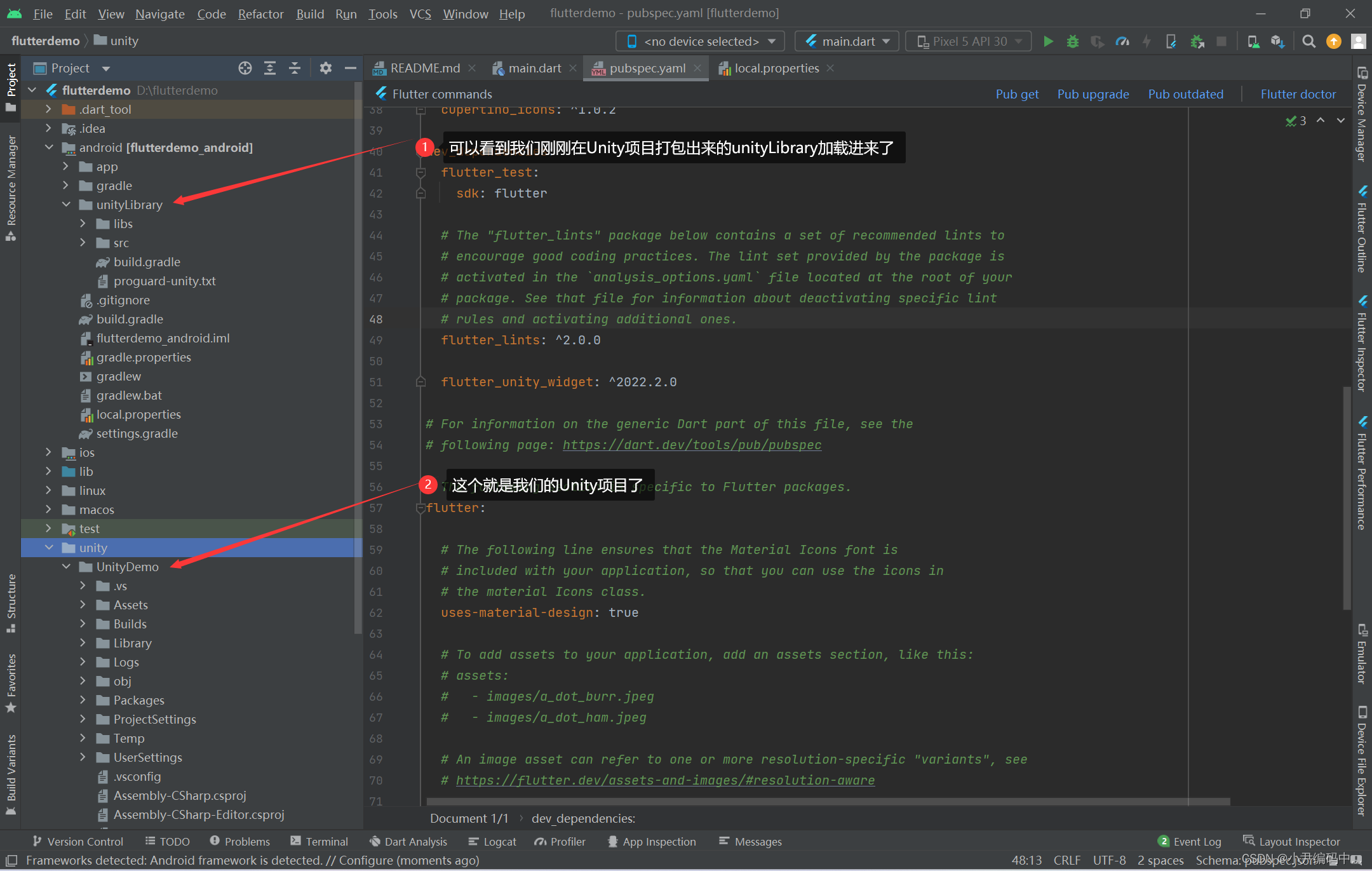The image size is (1372, 871).
Task: Open the VCS menu
Action: click(x=420, y=13)
